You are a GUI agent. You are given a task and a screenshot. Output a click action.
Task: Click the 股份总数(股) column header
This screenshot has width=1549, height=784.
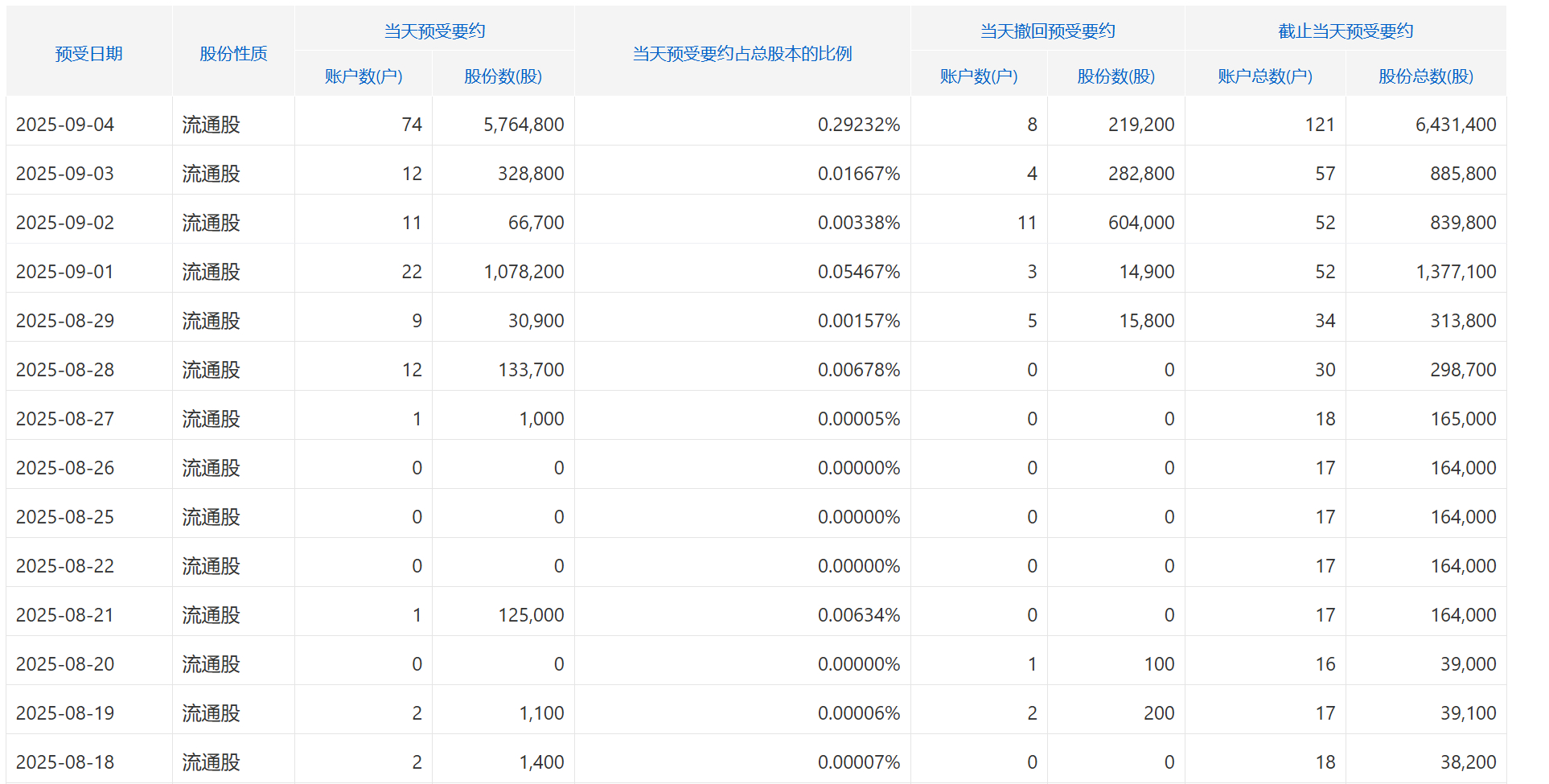(x=1425, y=76)
